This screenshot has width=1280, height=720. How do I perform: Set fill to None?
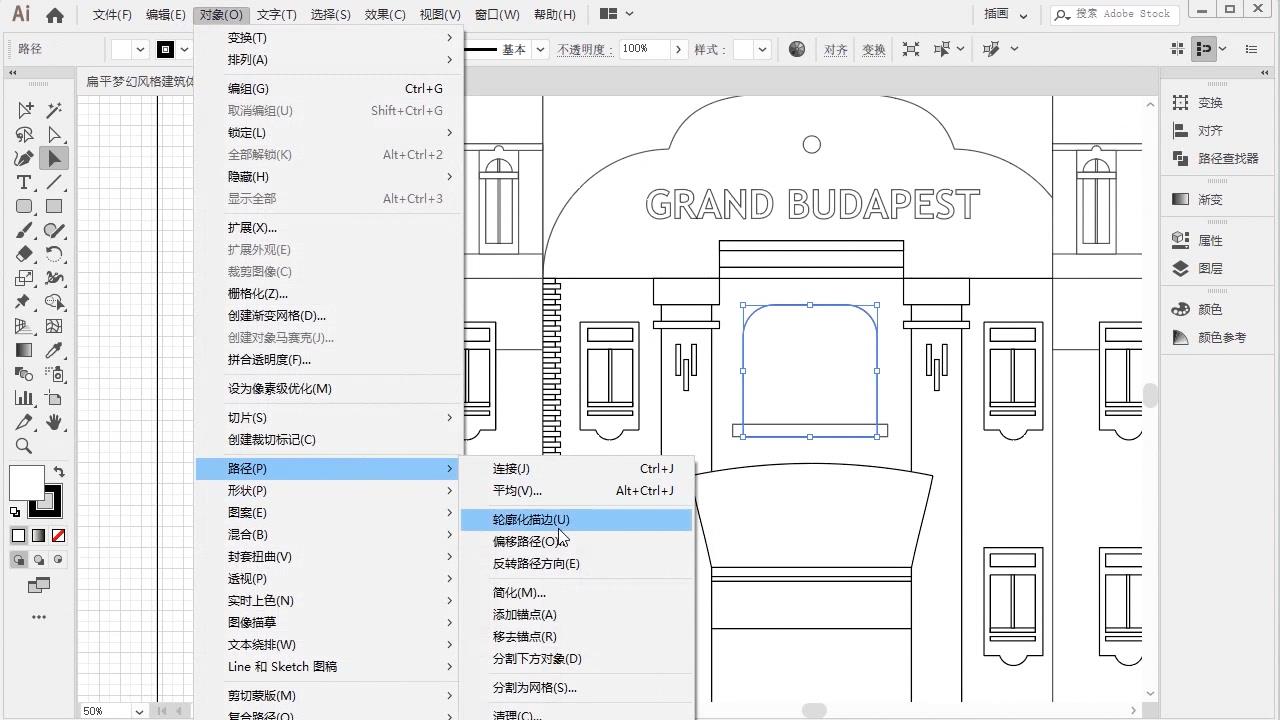[58, 536]
